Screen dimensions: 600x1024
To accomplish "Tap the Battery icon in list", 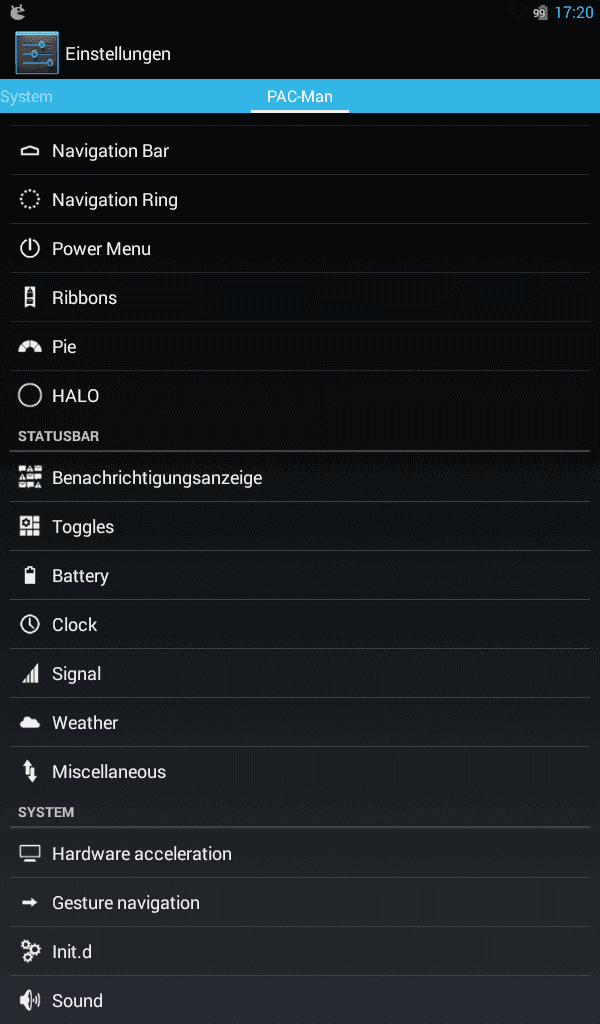I will 30,575.
